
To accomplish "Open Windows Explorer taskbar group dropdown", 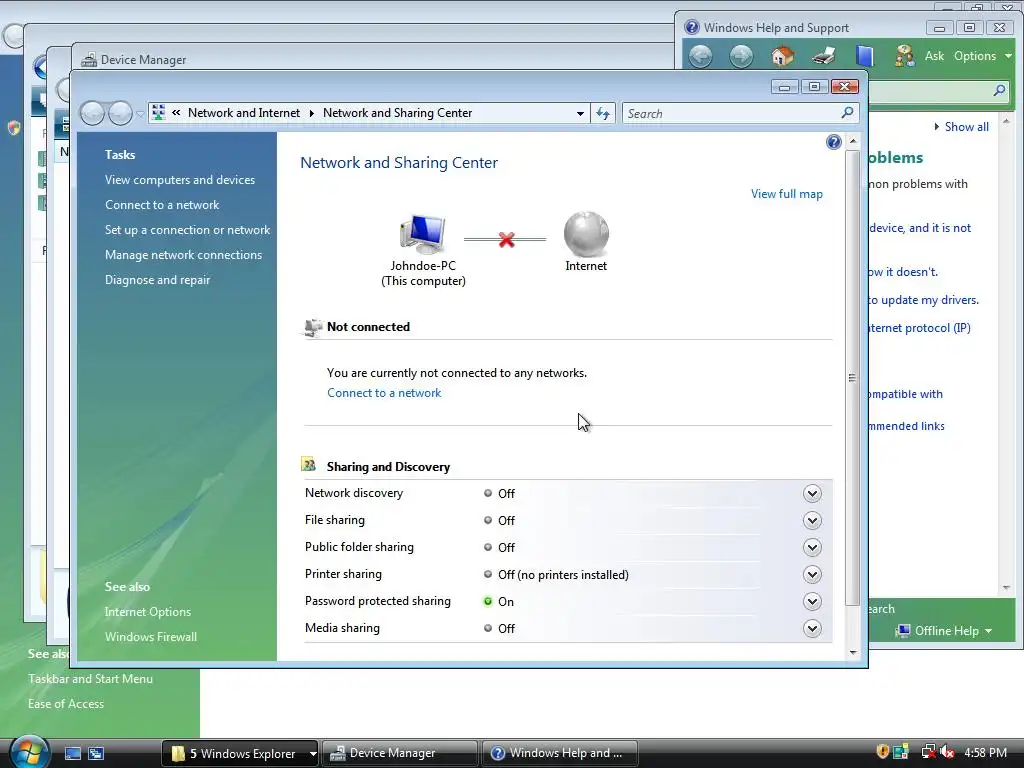I will 313,754.
